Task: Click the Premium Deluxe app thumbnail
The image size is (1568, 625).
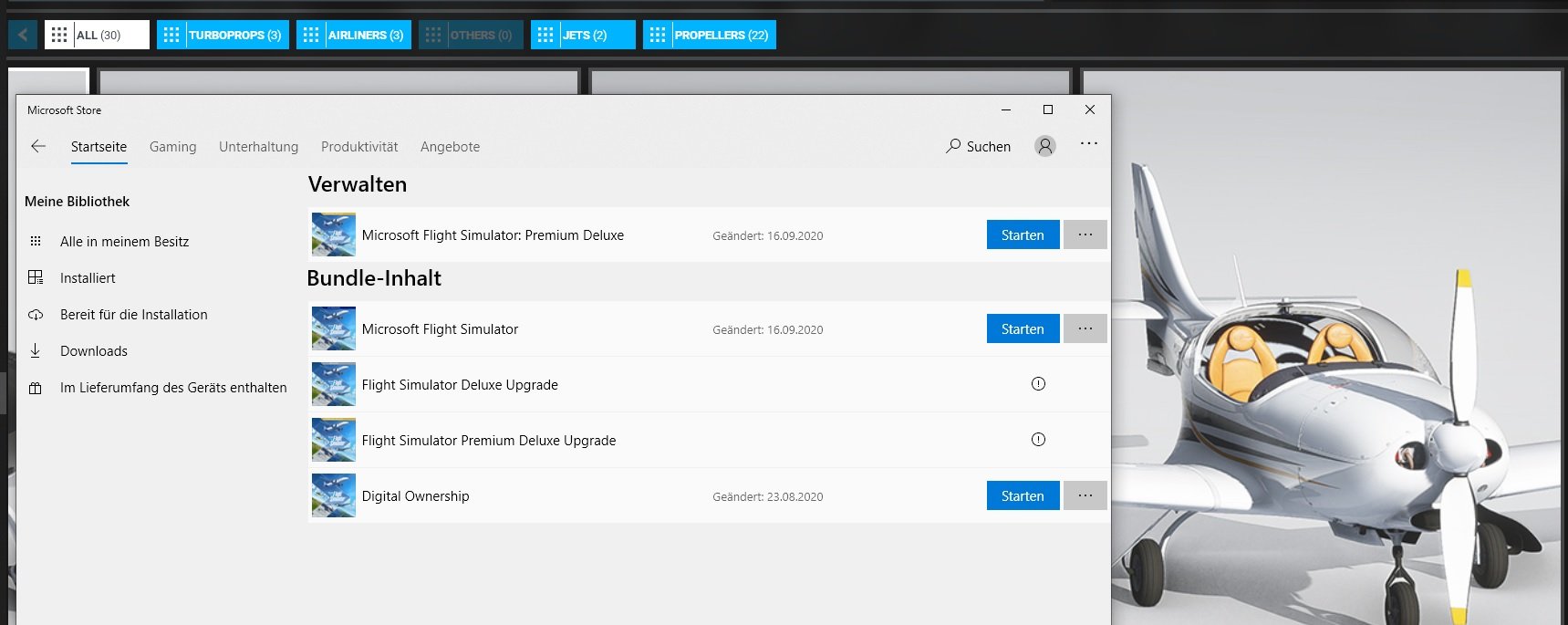Action: 334,234
